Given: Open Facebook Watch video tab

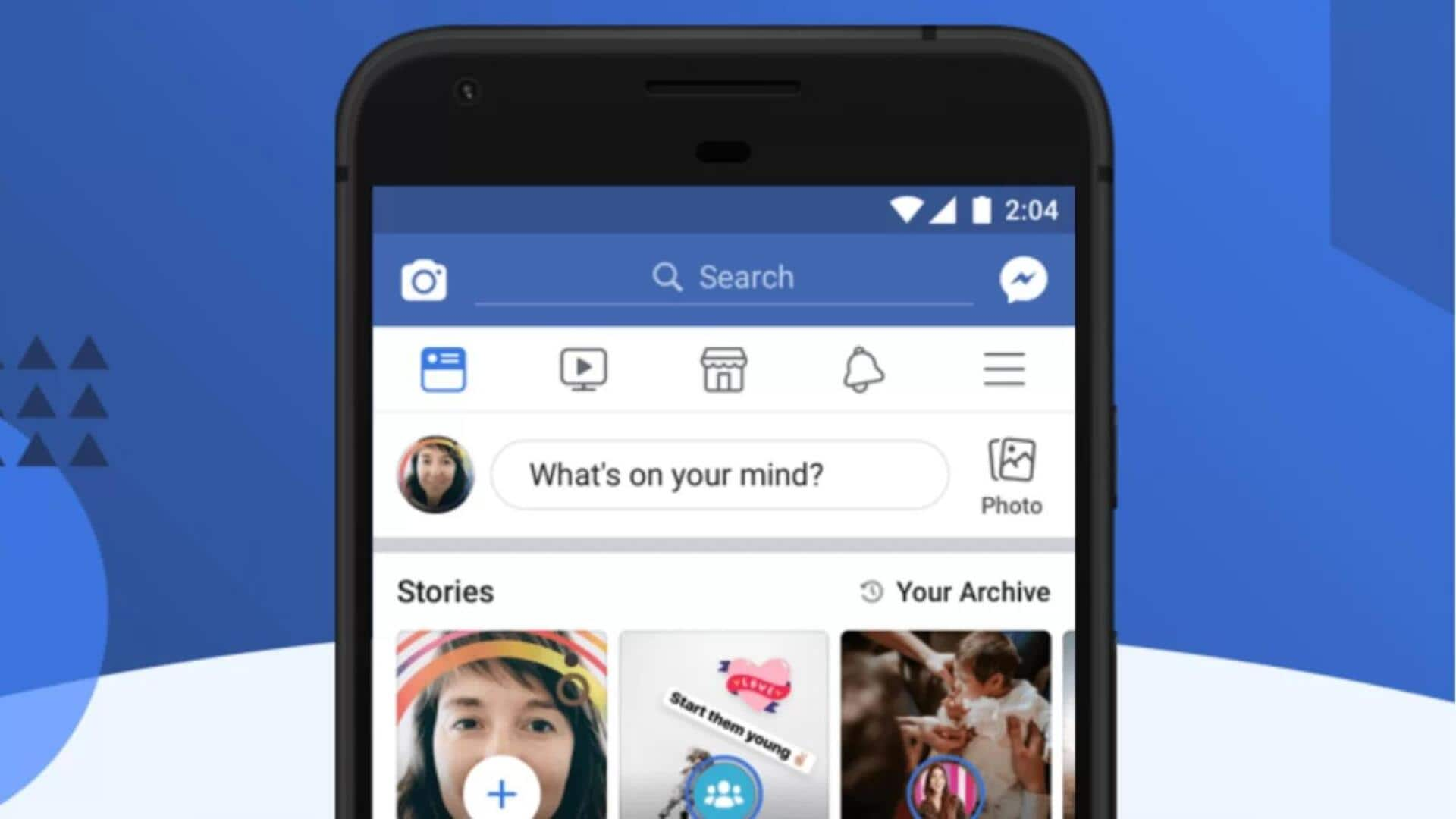Looking at the screenshot, I should click(584, 371).
